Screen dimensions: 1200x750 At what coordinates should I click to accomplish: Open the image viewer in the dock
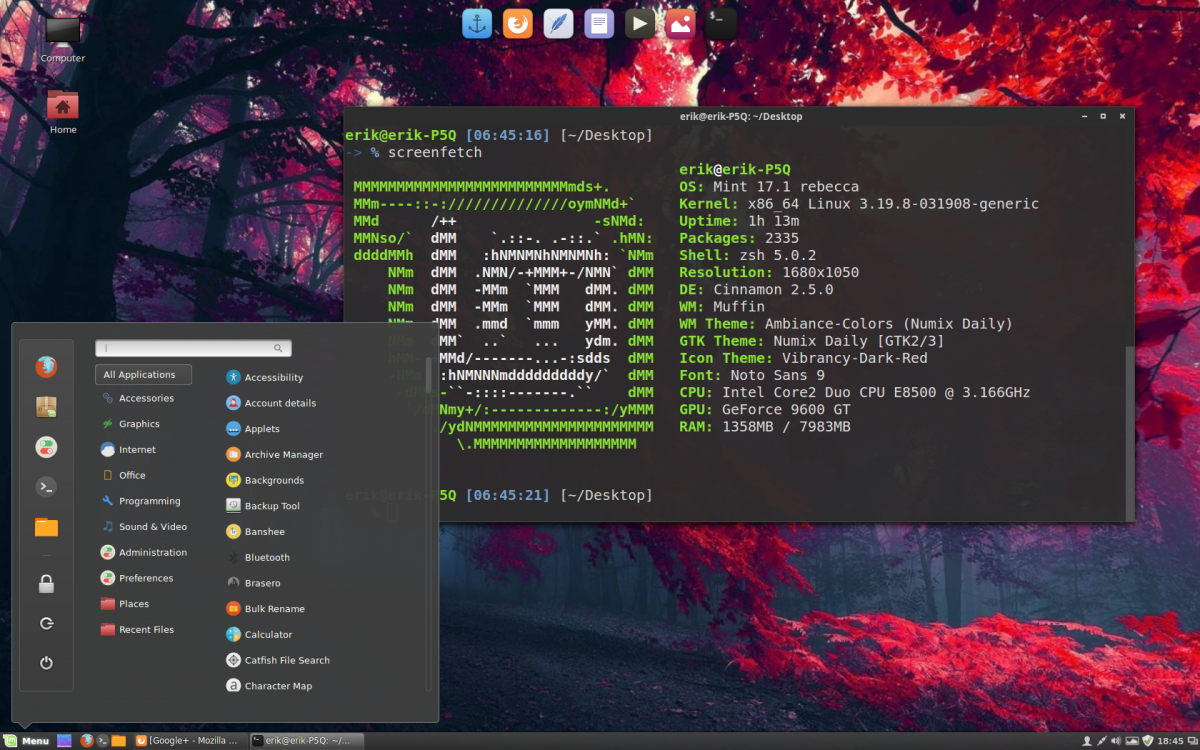pyautogui.click(x=681, y=23)
